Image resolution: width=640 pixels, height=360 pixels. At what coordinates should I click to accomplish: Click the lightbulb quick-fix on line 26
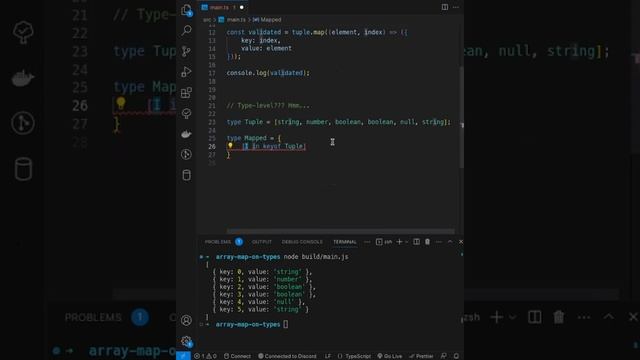click(230, 146)
